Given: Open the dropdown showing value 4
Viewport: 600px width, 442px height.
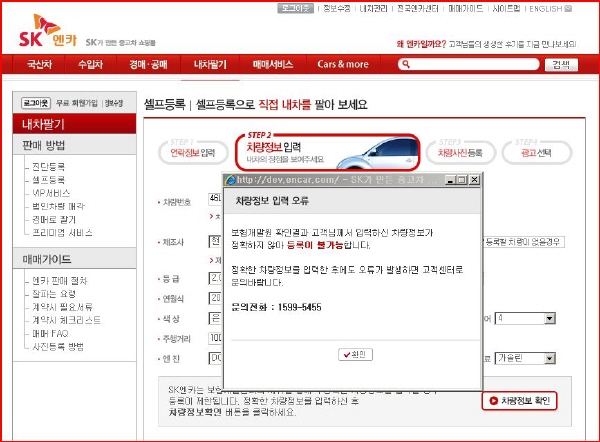Looking at the screenshot, I should point(550,318).
